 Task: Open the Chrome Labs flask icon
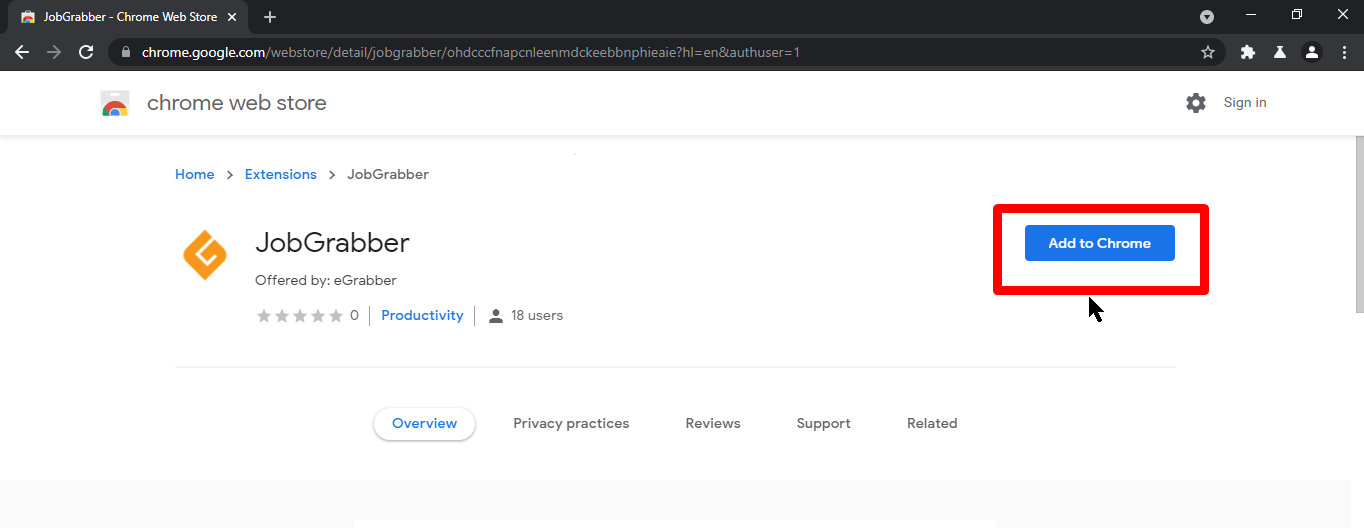1279,52
